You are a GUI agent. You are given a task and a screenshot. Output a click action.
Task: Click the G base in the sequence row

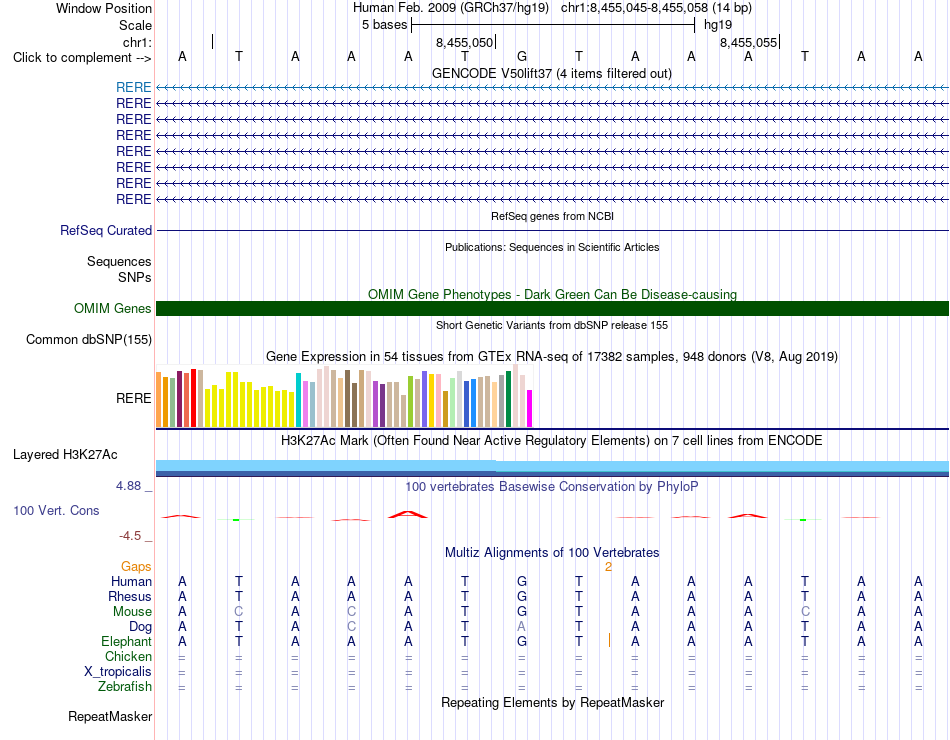point(522,56)
